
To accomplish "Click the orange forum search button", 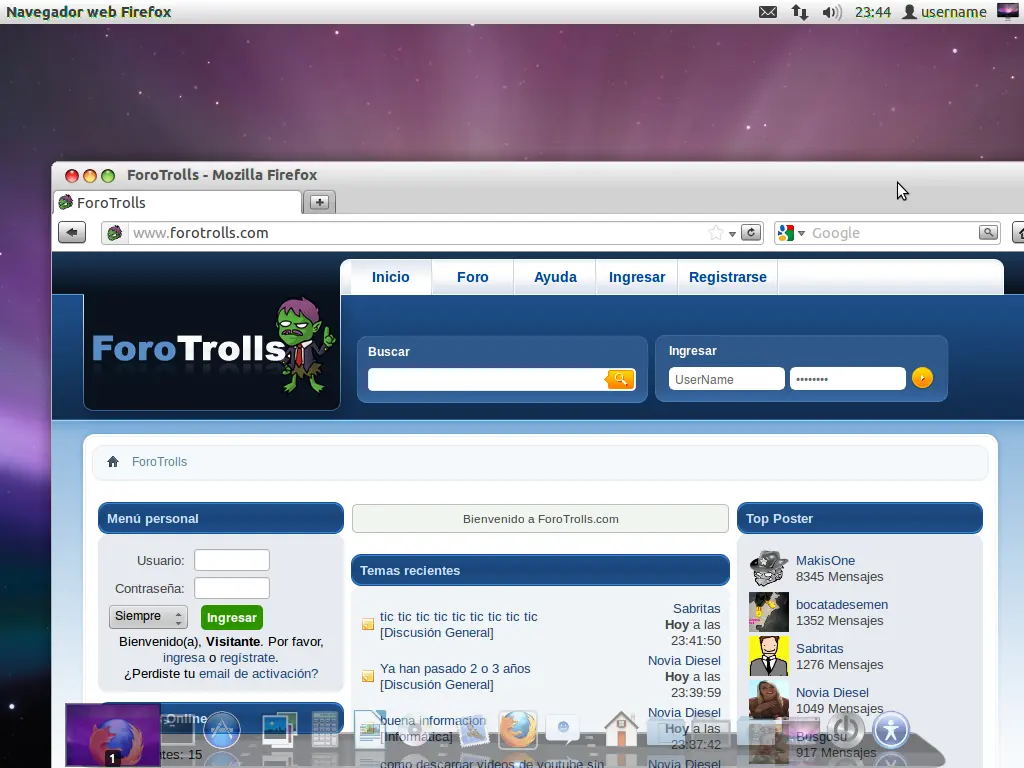I will click(620, 379).
